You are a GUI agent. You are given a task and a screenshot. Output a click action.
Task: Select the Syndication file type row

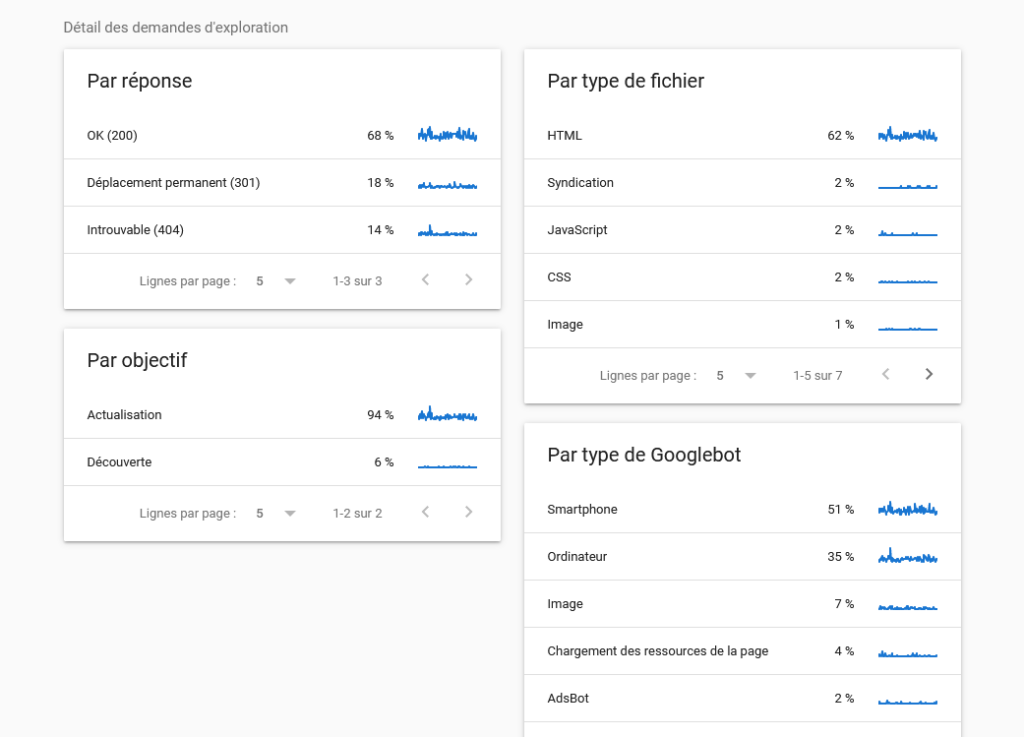click(742, 183)
